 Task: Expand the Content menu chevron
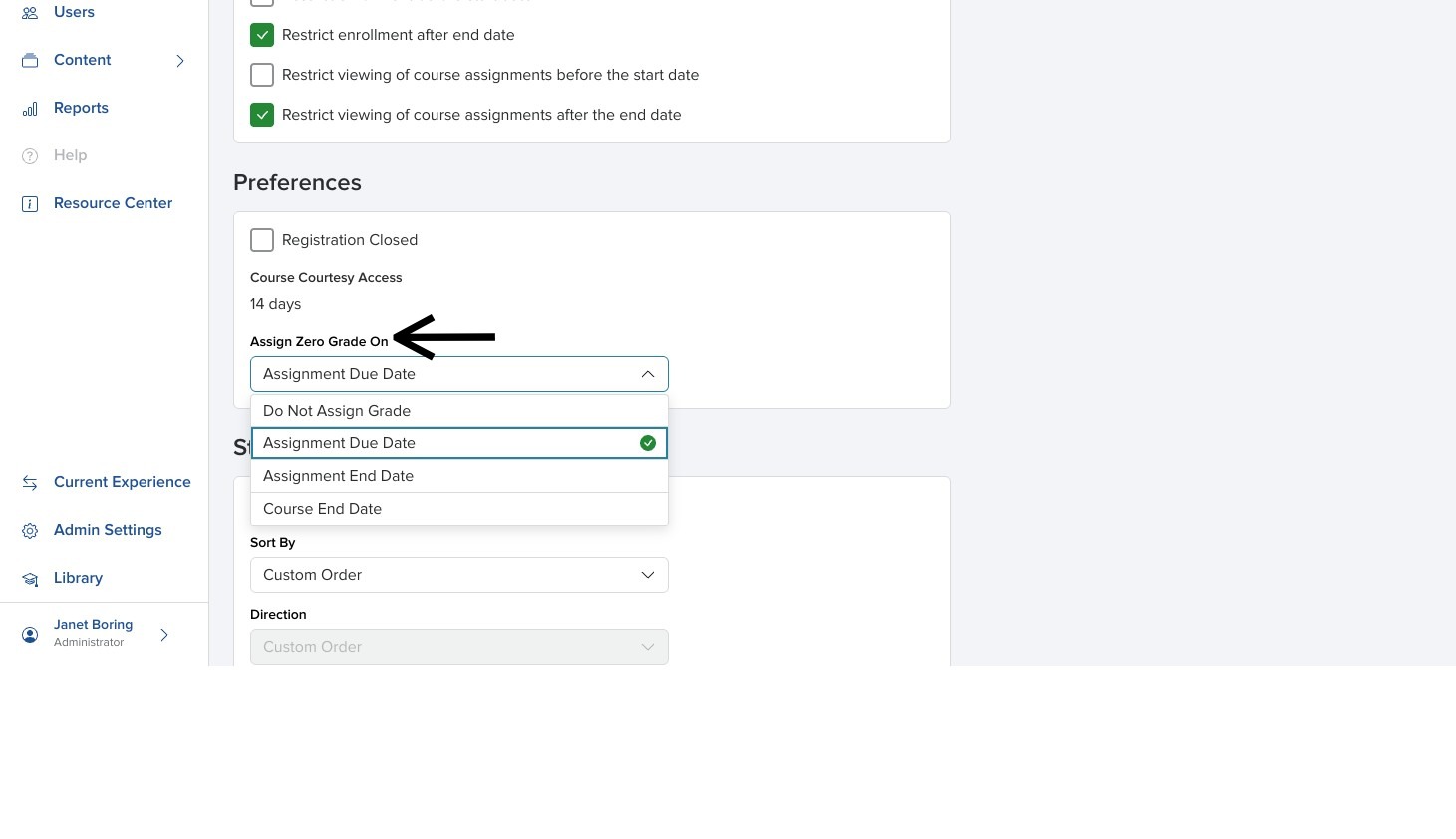coord(180,61)
